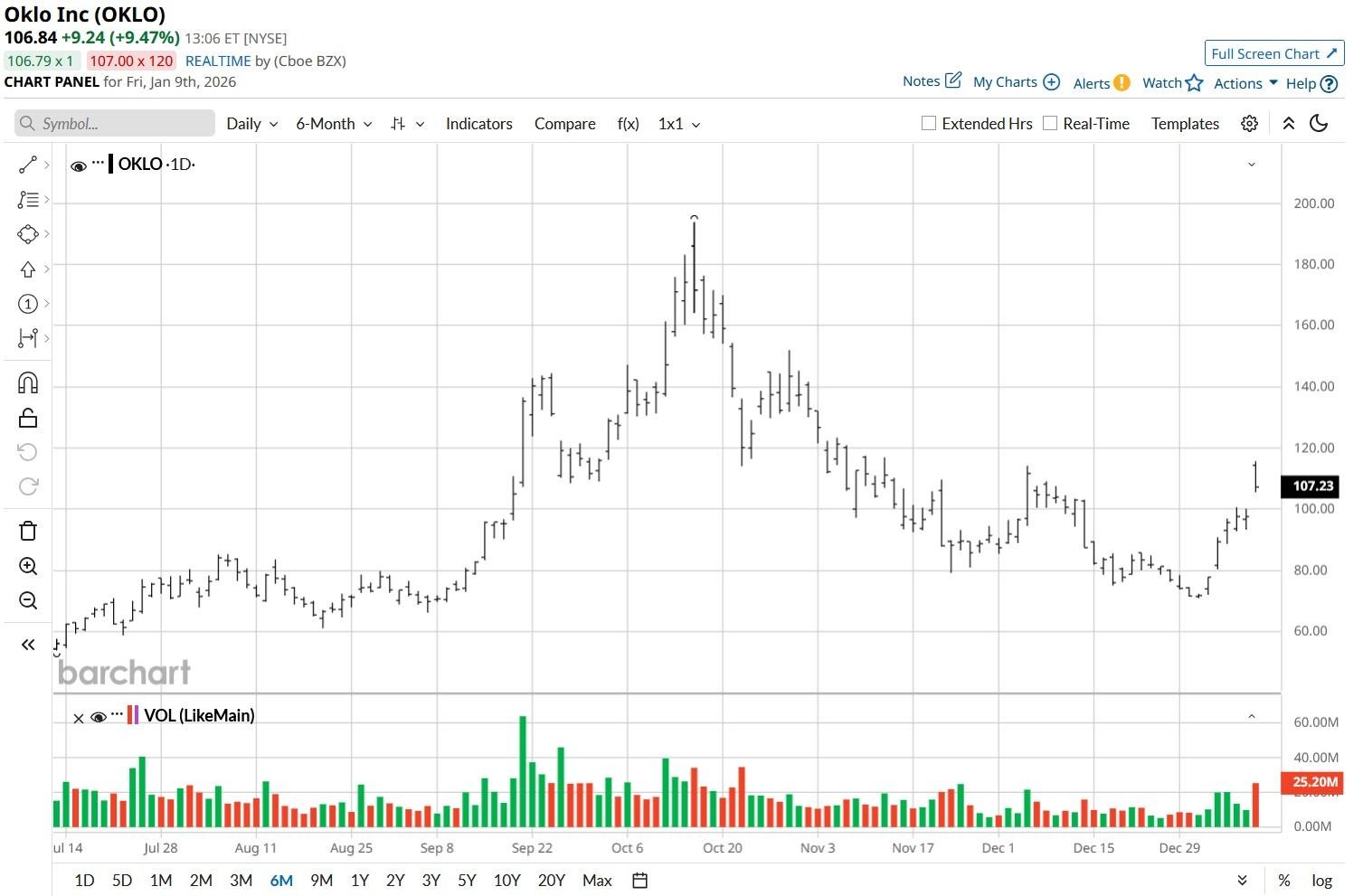Collapse the OKLO price pane chevron

point(1251,165)
